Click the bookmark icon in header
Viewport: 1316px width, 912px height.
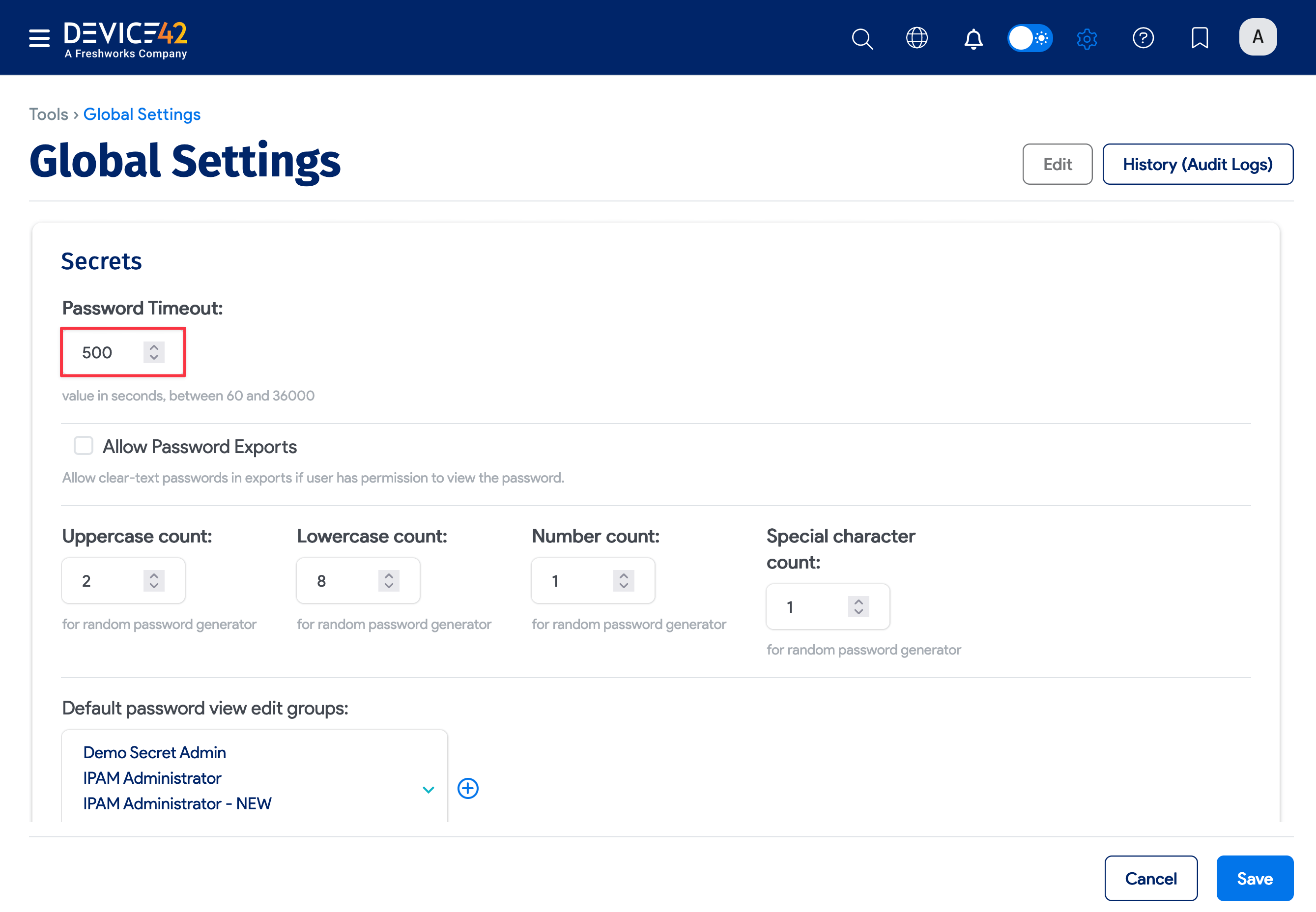pyautogui.click(x=1200, y=38)
